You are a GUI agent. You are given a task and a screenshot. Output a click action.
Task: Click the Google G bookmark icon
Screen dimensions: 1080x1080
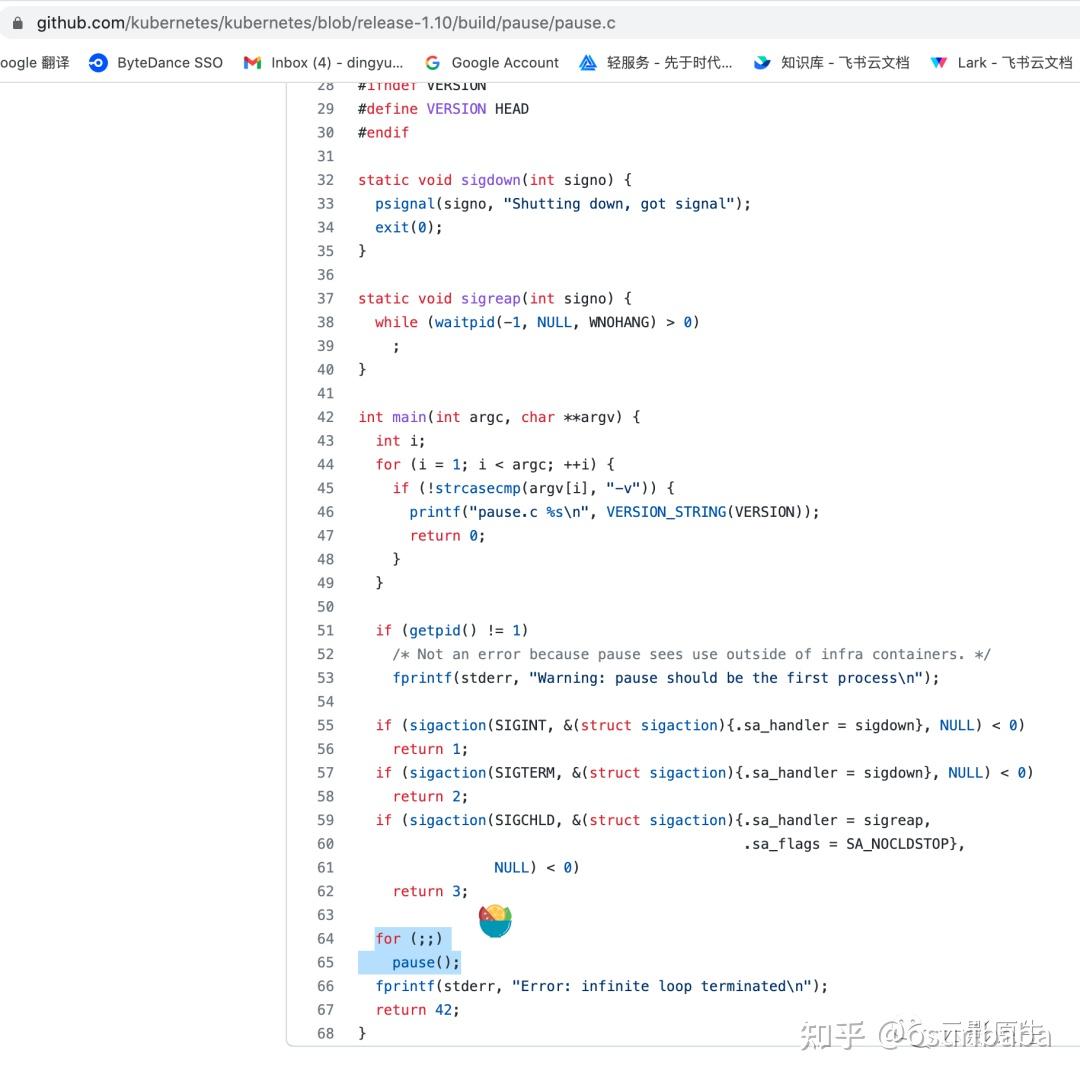pyautogui.click(x=433, y=63)
